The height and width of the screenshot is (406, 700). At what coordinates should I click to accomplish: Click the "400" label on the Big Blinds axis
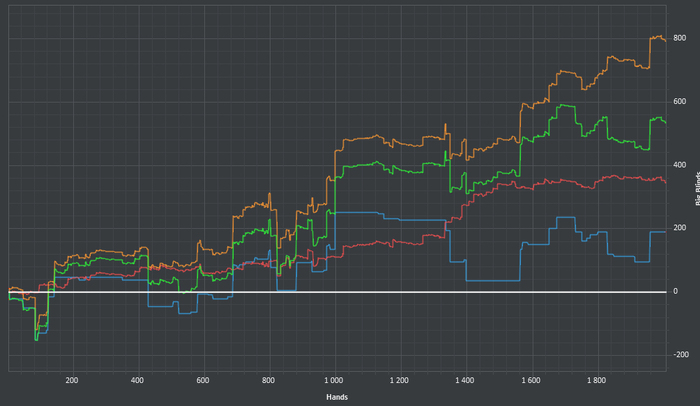[679, 165]
